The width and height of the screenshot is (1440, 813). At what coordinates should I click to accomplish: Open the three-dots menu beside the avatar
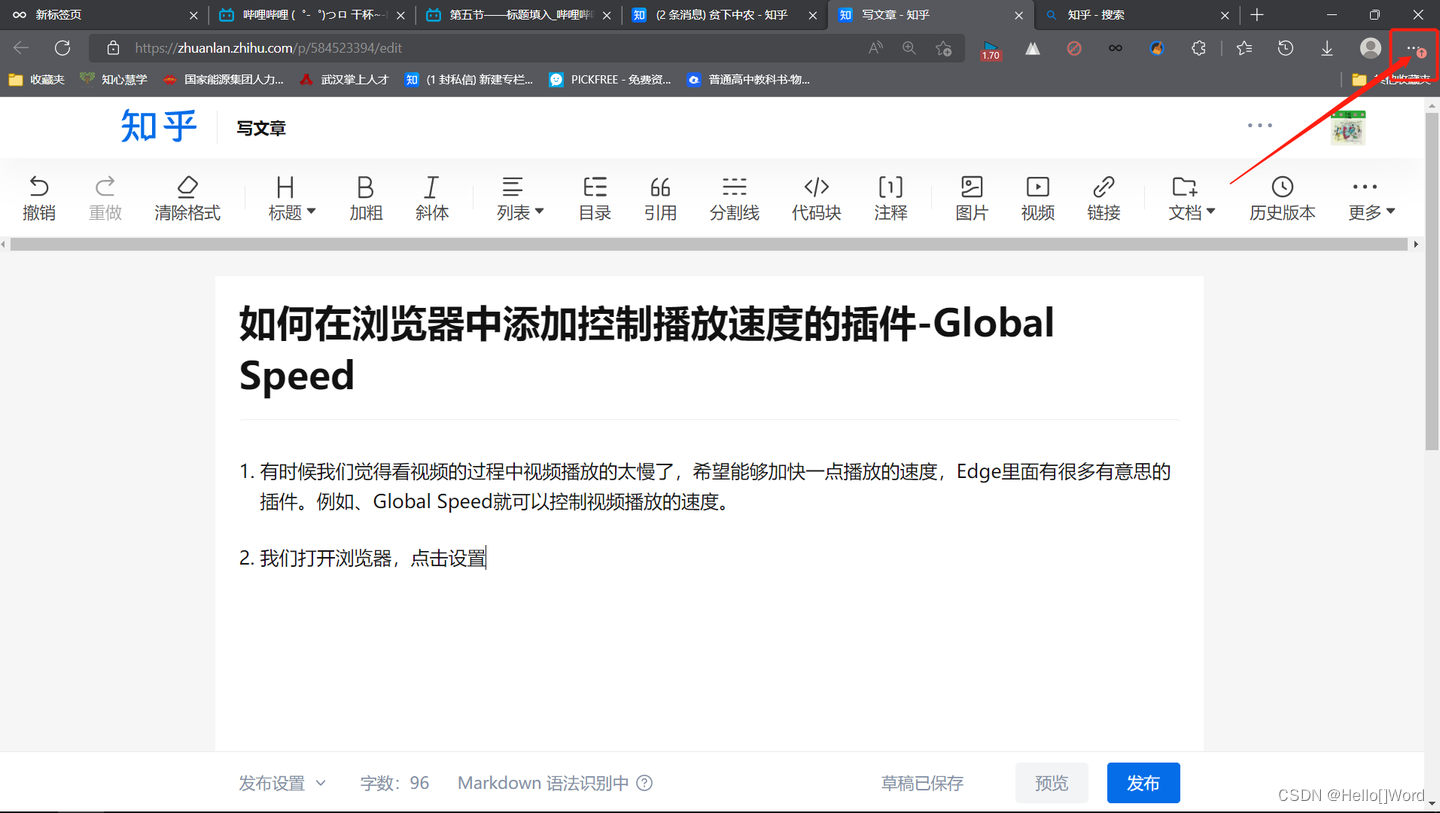tap(1260, 126)
